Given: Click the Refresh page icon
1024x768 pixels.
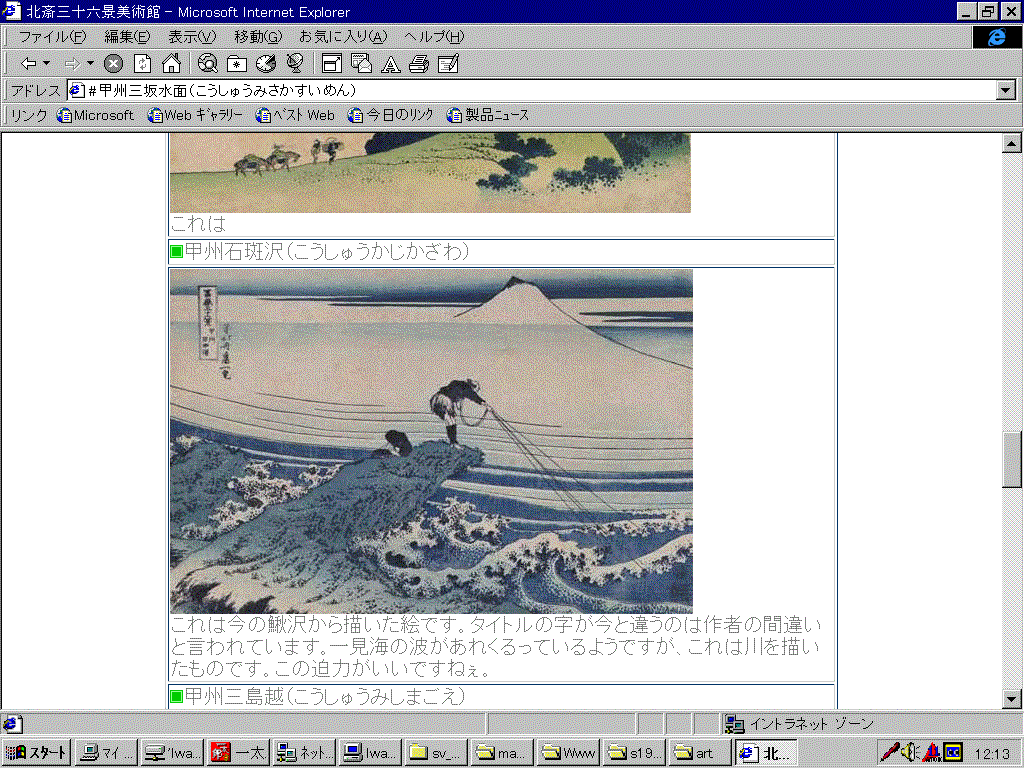Looking at the screenshot, I should tap(142, 63).
